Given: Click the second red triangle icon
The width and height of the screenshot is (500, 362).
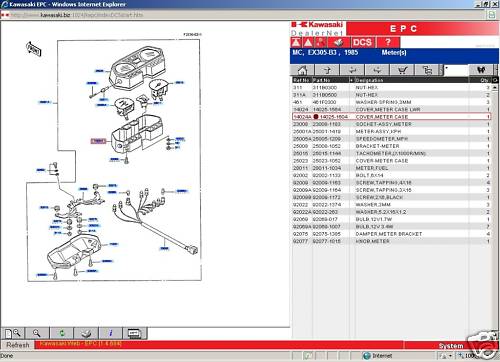Looking at the screenshot, I should pos(308,42).
